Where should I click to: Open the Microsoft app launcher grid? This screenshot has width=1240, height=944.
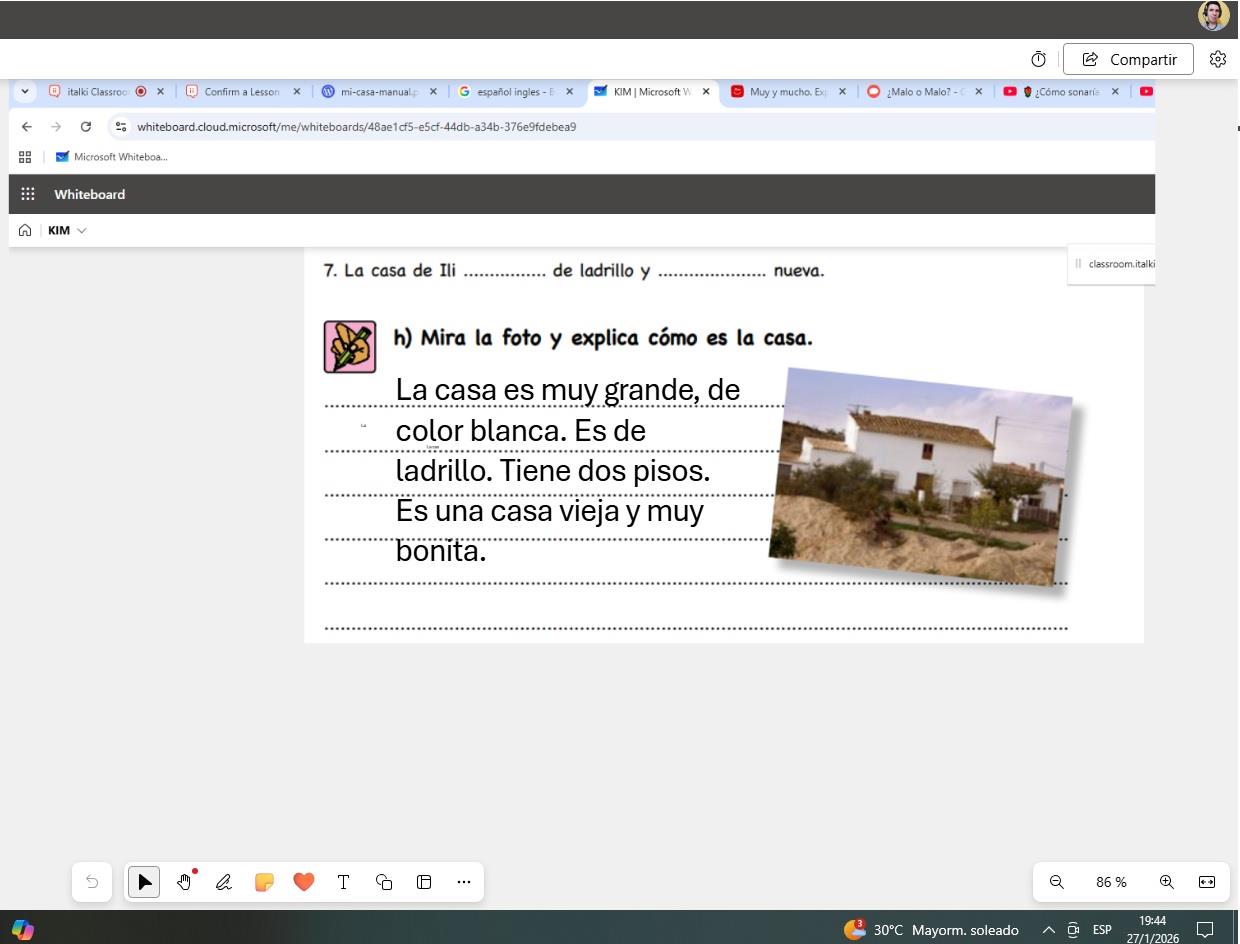(28, 194)
